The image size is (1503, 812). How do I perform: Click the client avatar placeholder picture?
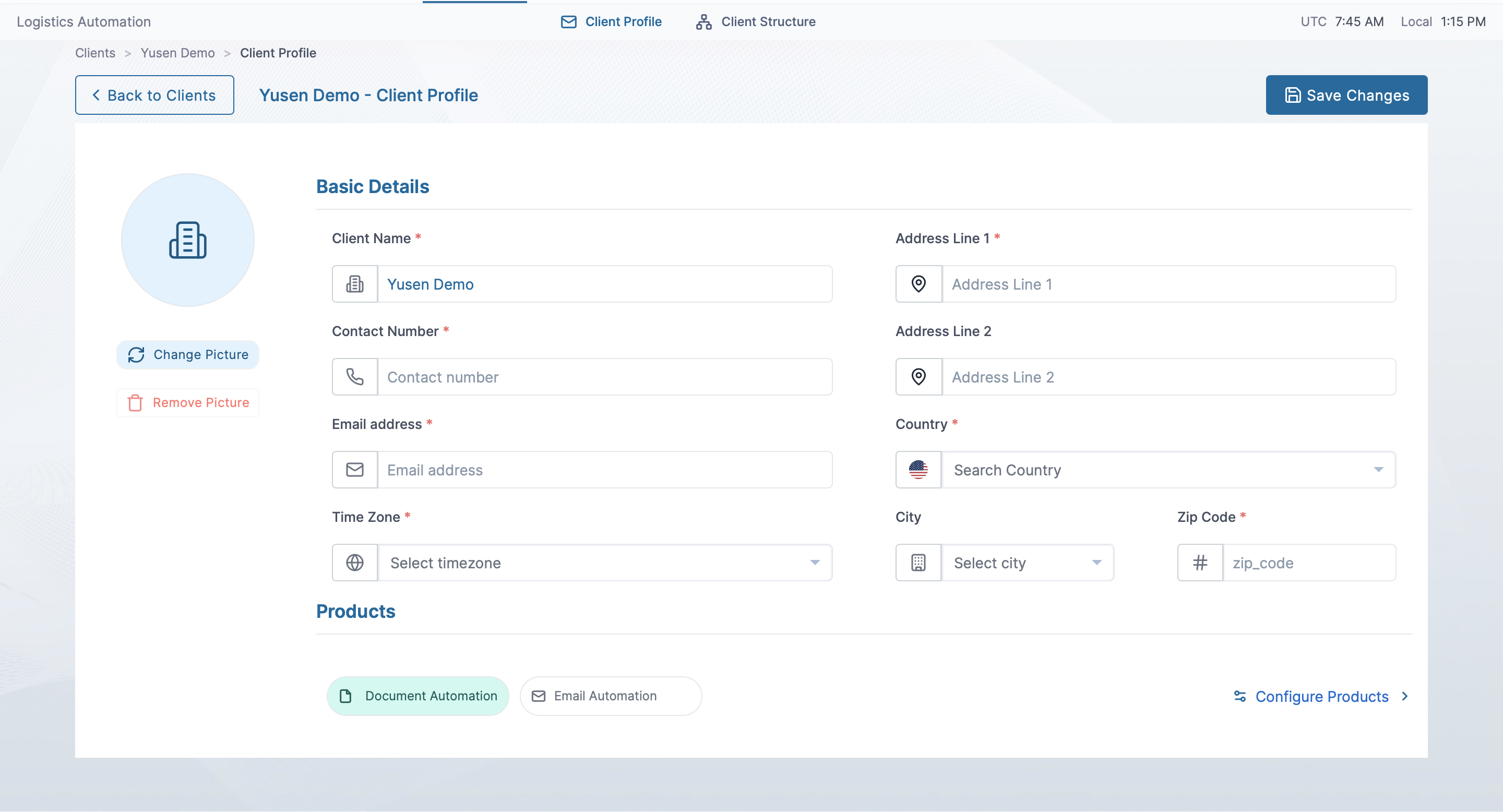[188, 240]
